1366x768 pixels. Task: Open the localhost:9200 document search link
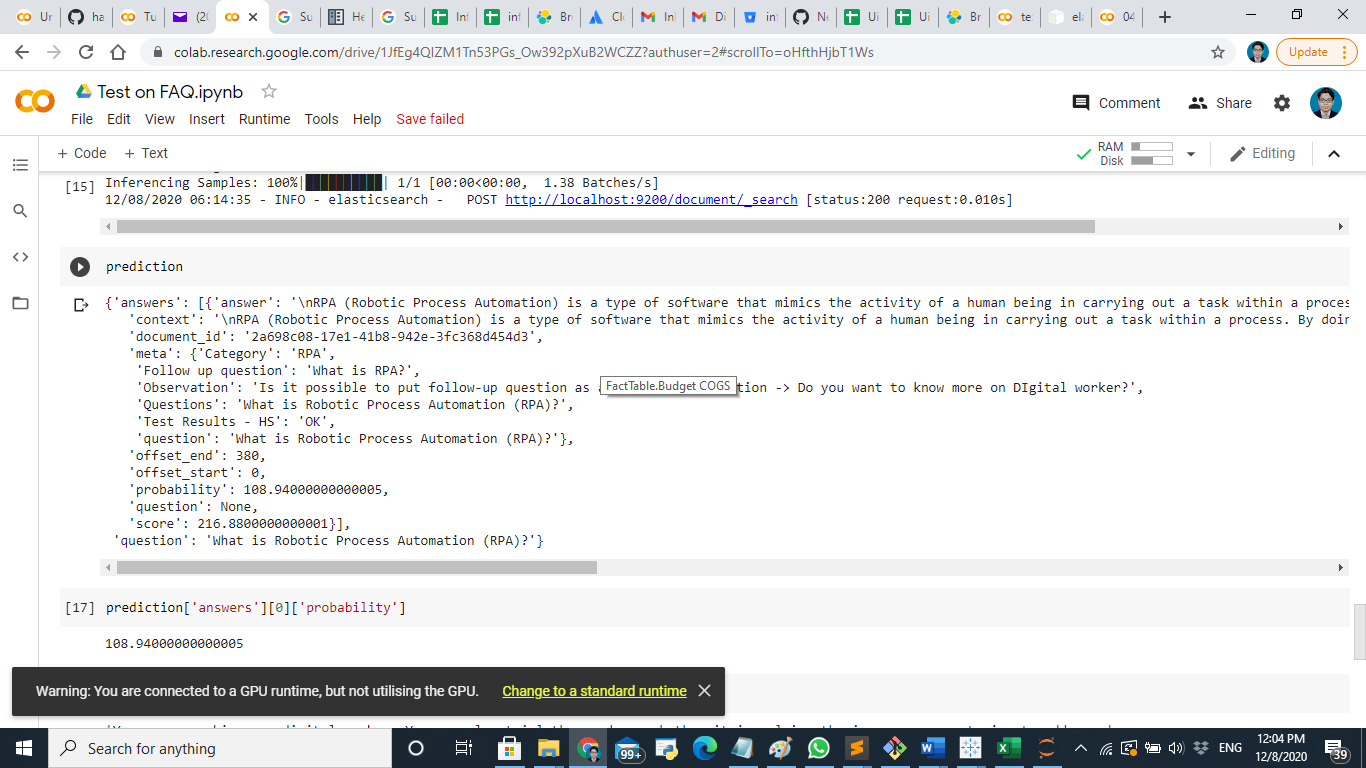(651, 200)
